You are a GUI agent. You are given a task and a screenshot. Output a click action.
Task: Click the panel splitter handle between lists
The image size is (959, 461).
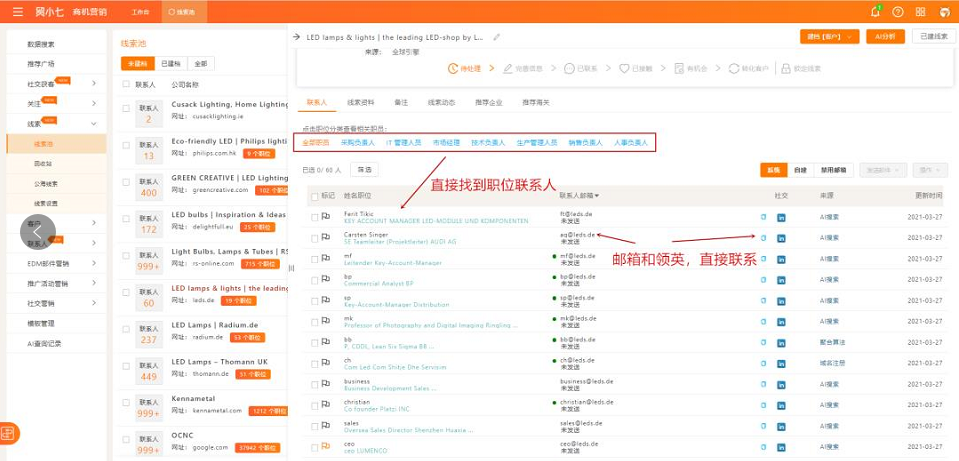pyautogui.click(x=291, y=268)
